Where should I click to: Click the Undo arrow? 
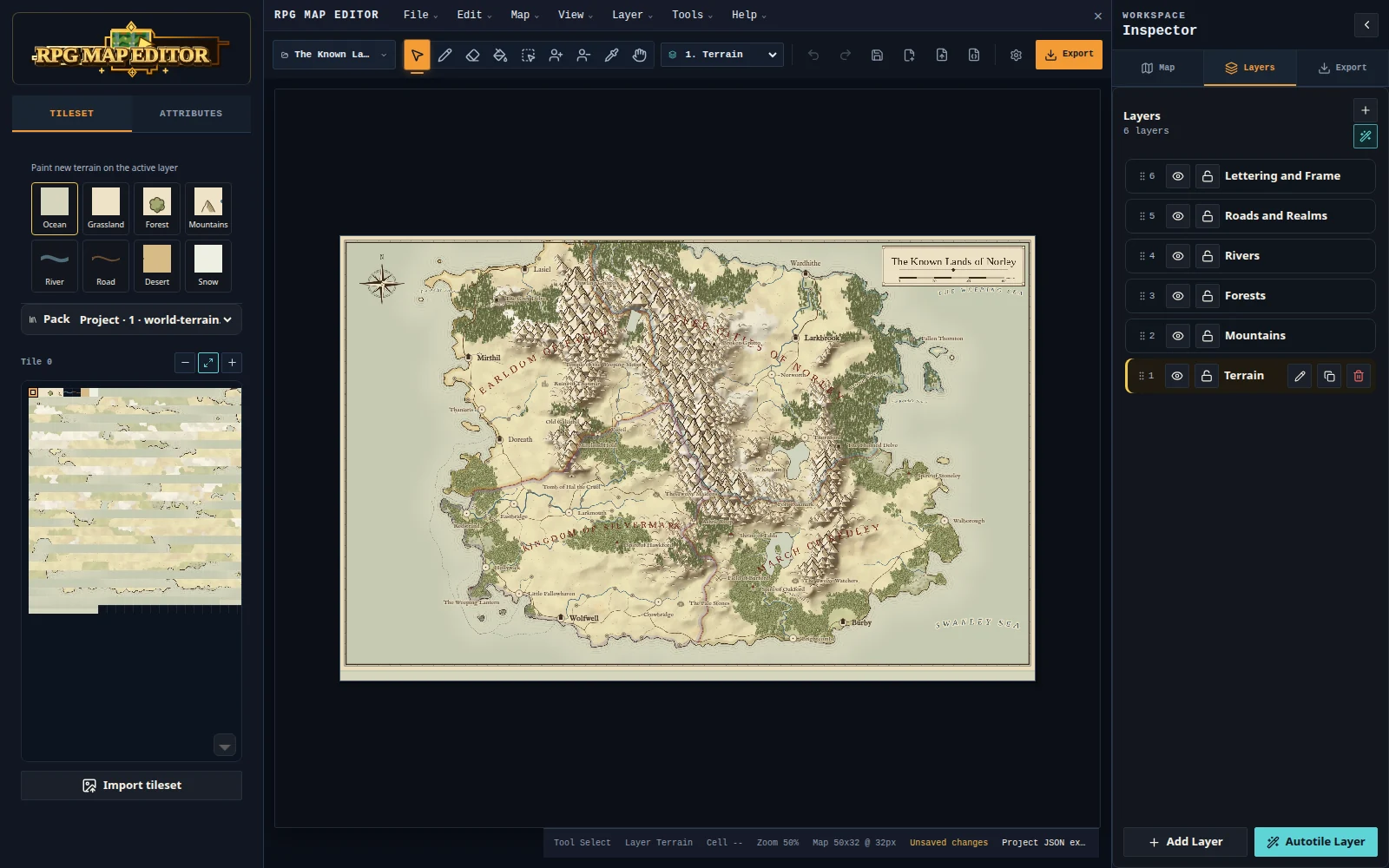point(813,55)
